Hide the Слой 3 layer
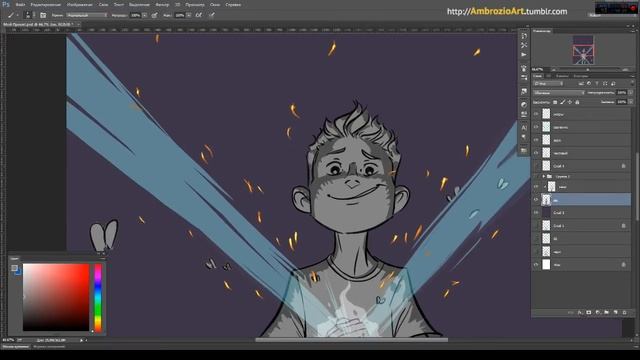640x360 pixels. click(x=536, y=213)
